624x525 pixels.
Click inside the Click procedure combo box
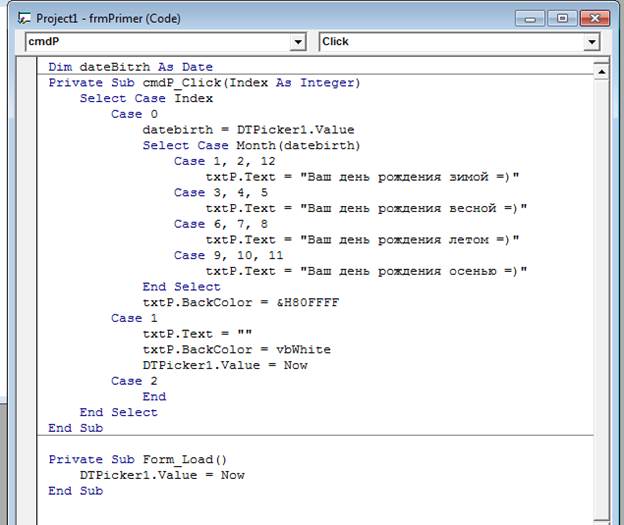coord(452,42)
